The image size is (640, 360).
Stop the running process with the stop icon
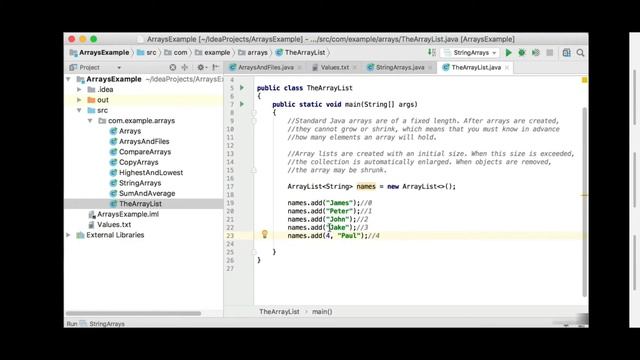tap(550, 53)
